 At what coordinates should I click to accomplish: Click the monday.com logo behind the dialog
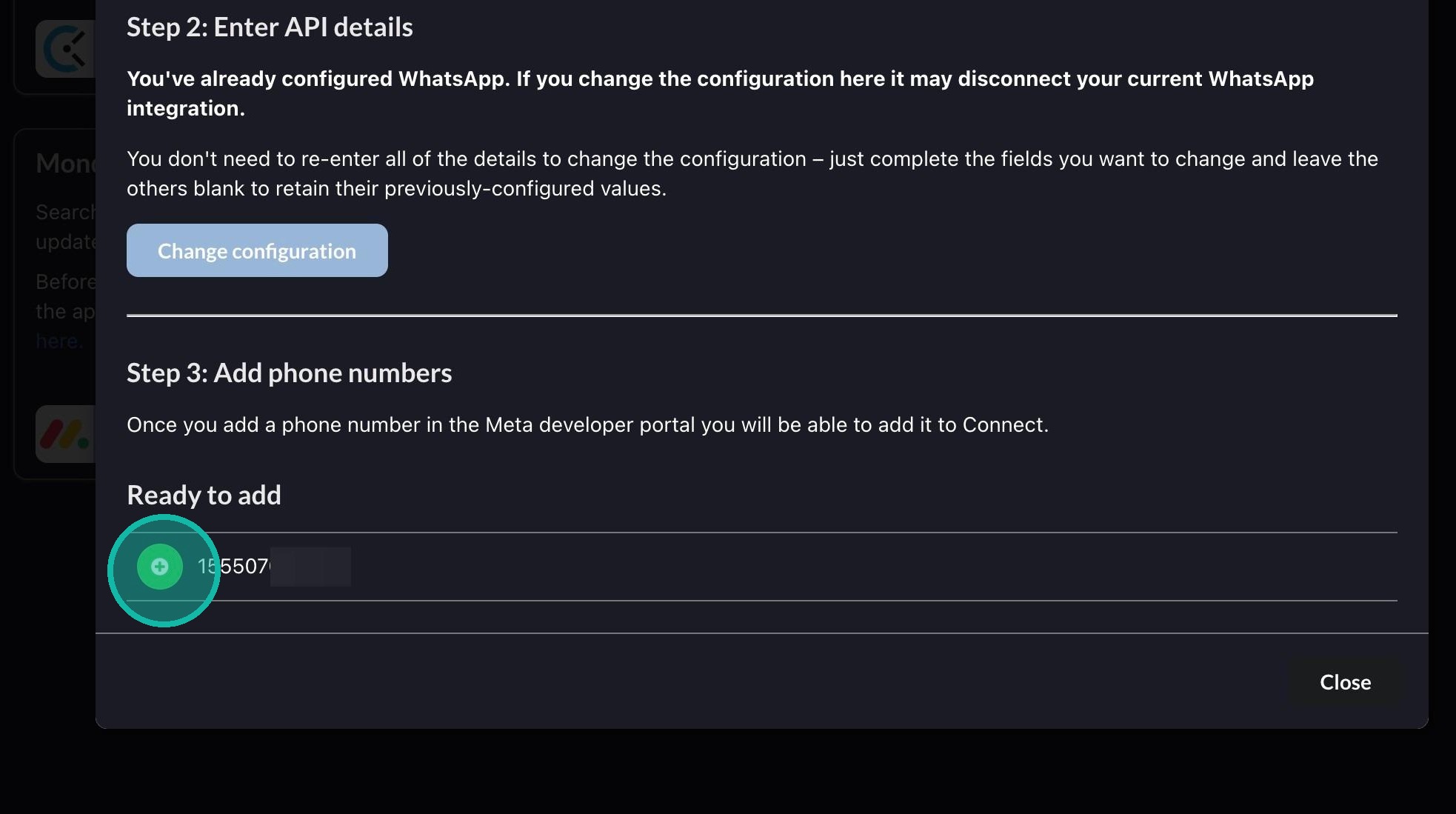click(65, 435)
